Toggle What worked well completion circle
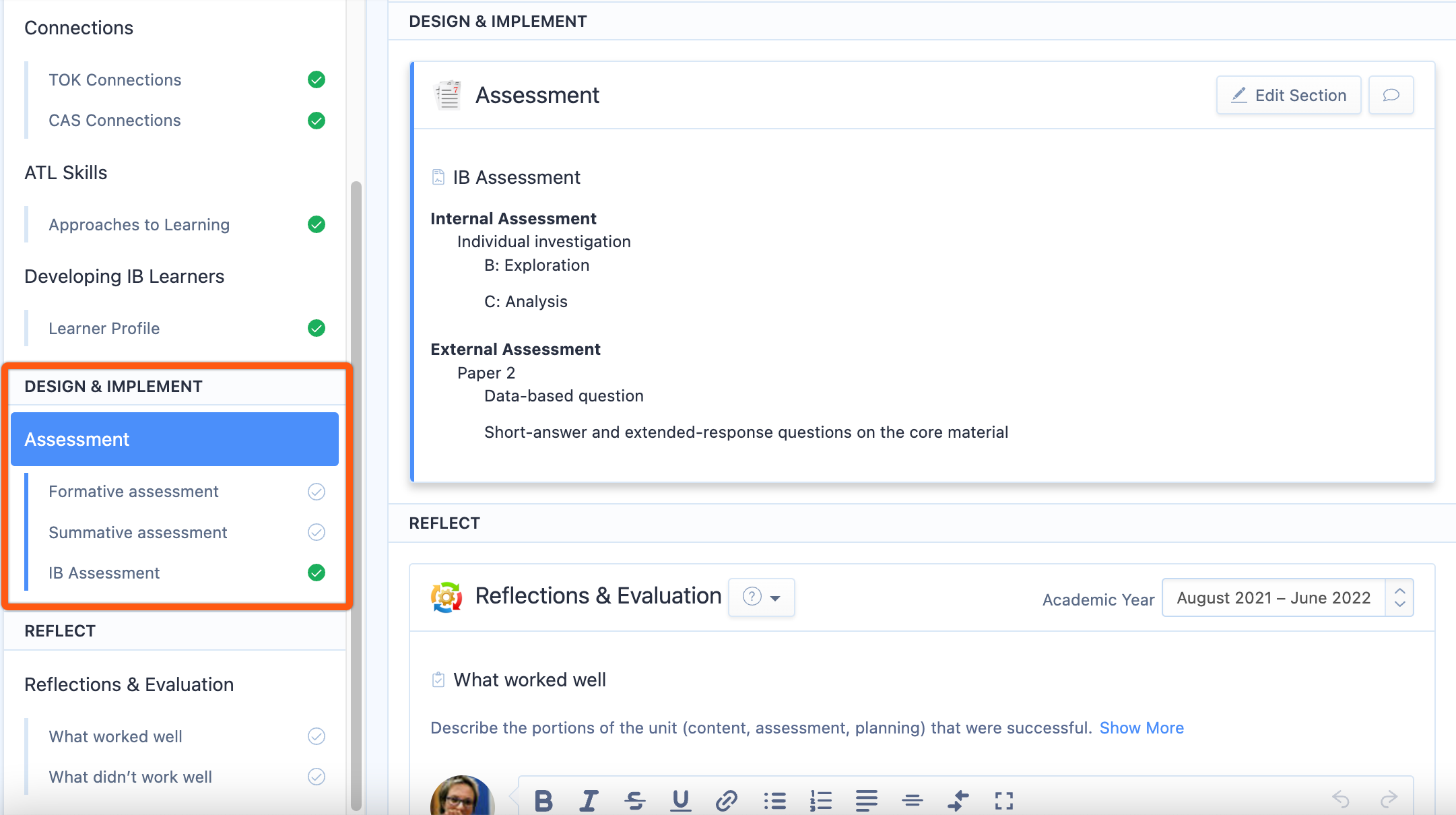 pyautogui.click(x=316, y=736)
